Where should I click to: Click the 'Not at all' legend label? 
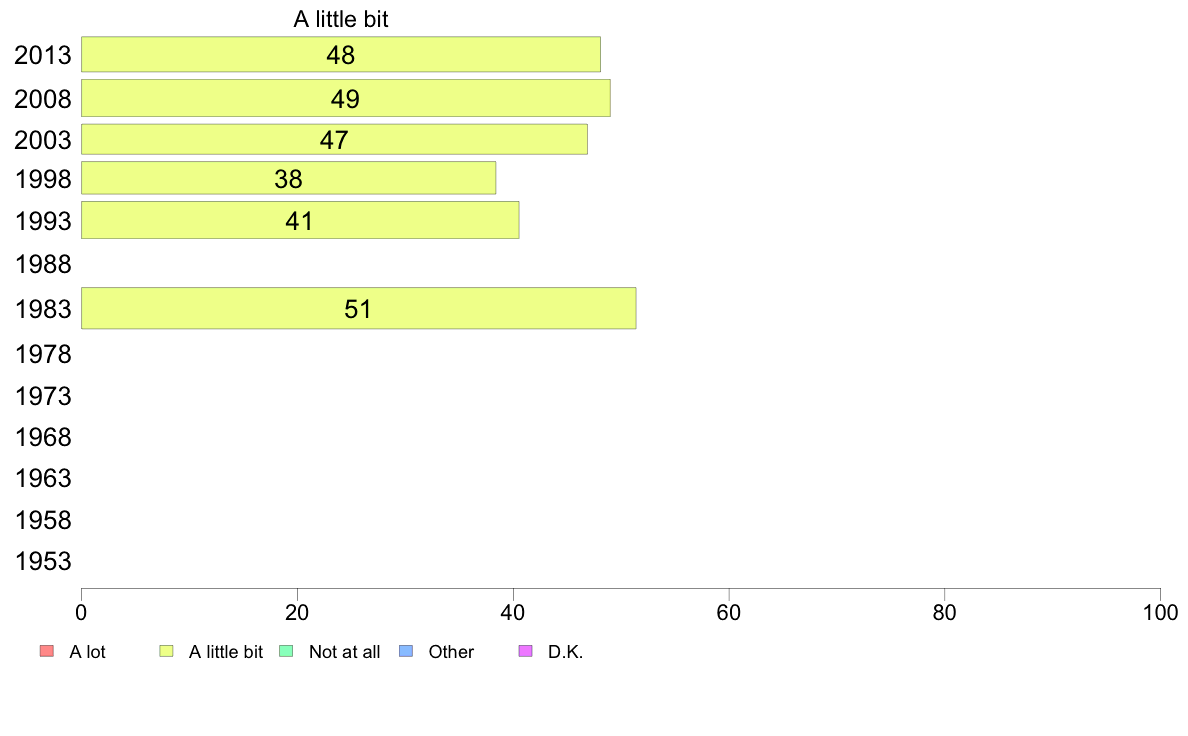345,652
